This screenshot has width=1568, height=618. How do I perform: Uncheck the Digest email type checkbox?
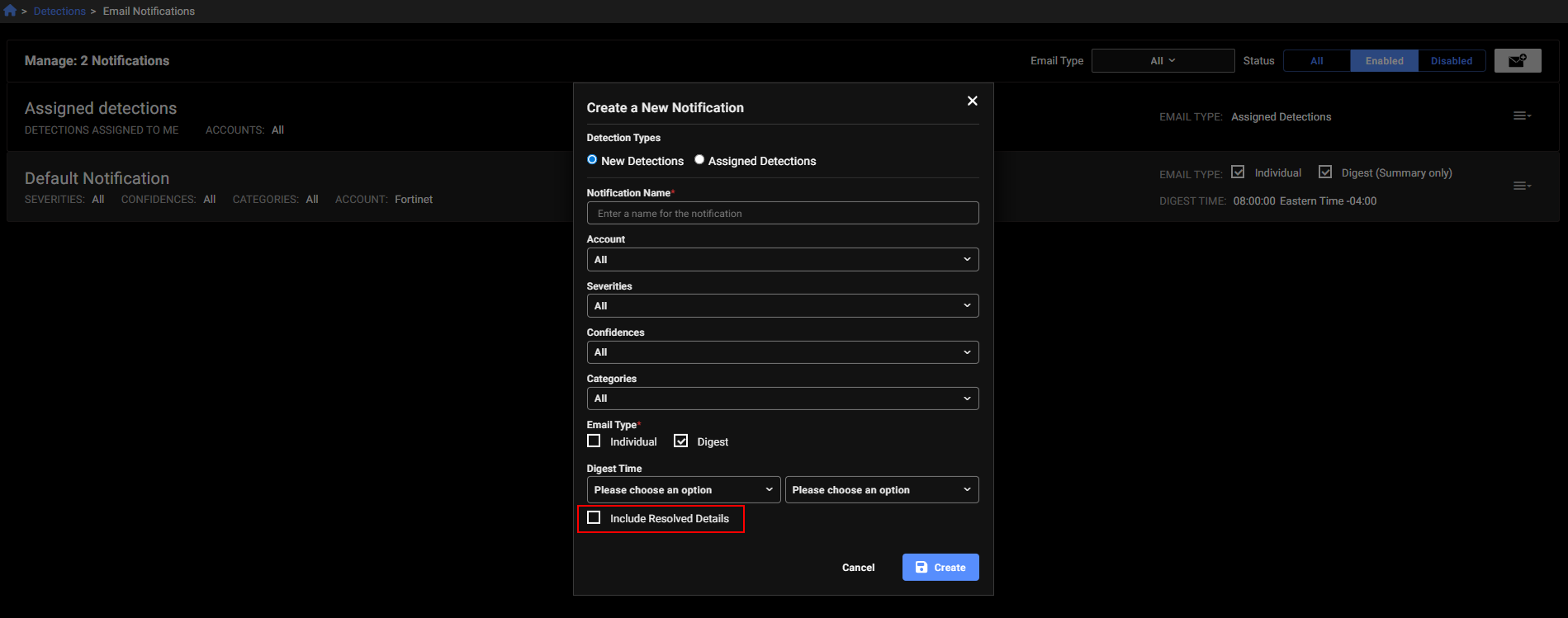point(680,441)
